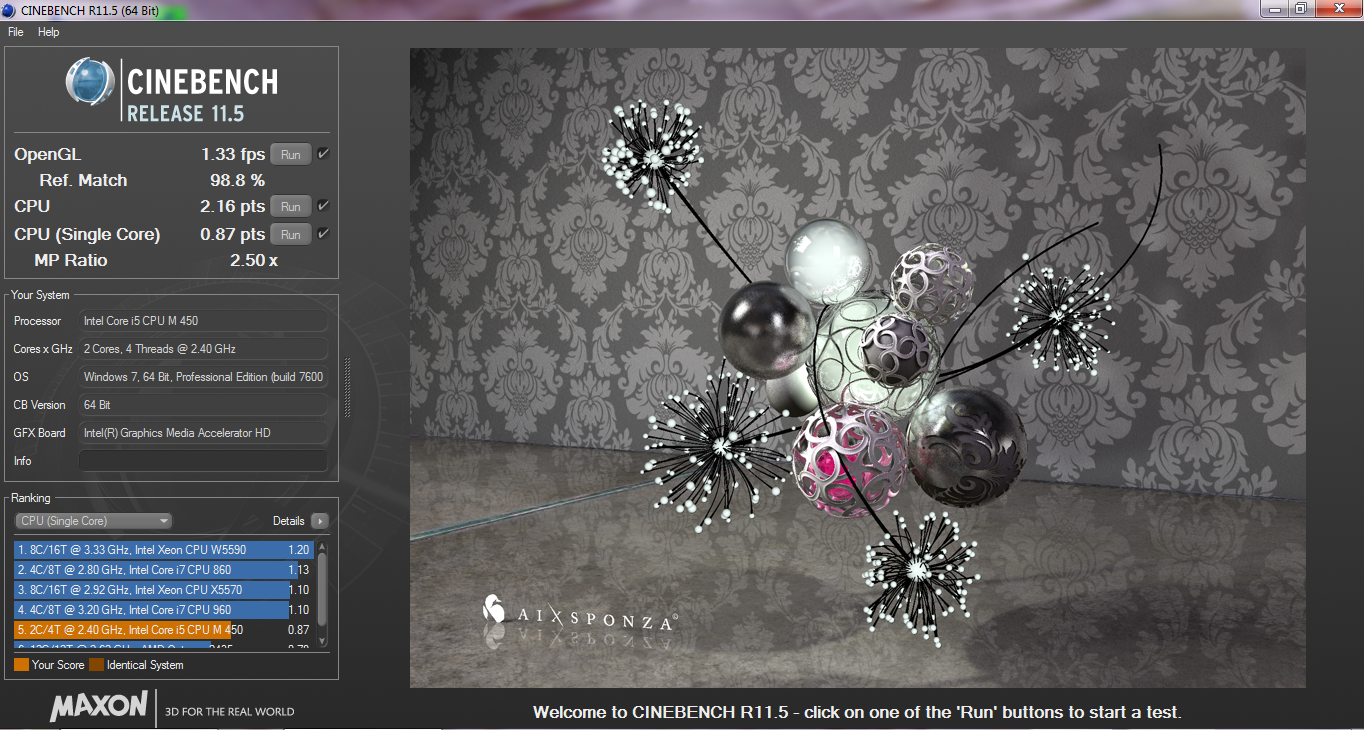This screenshot has width=1364, height=730.
Task: Select ranking row 5 Intel Core i5 M 450
Action: (164, 630)
